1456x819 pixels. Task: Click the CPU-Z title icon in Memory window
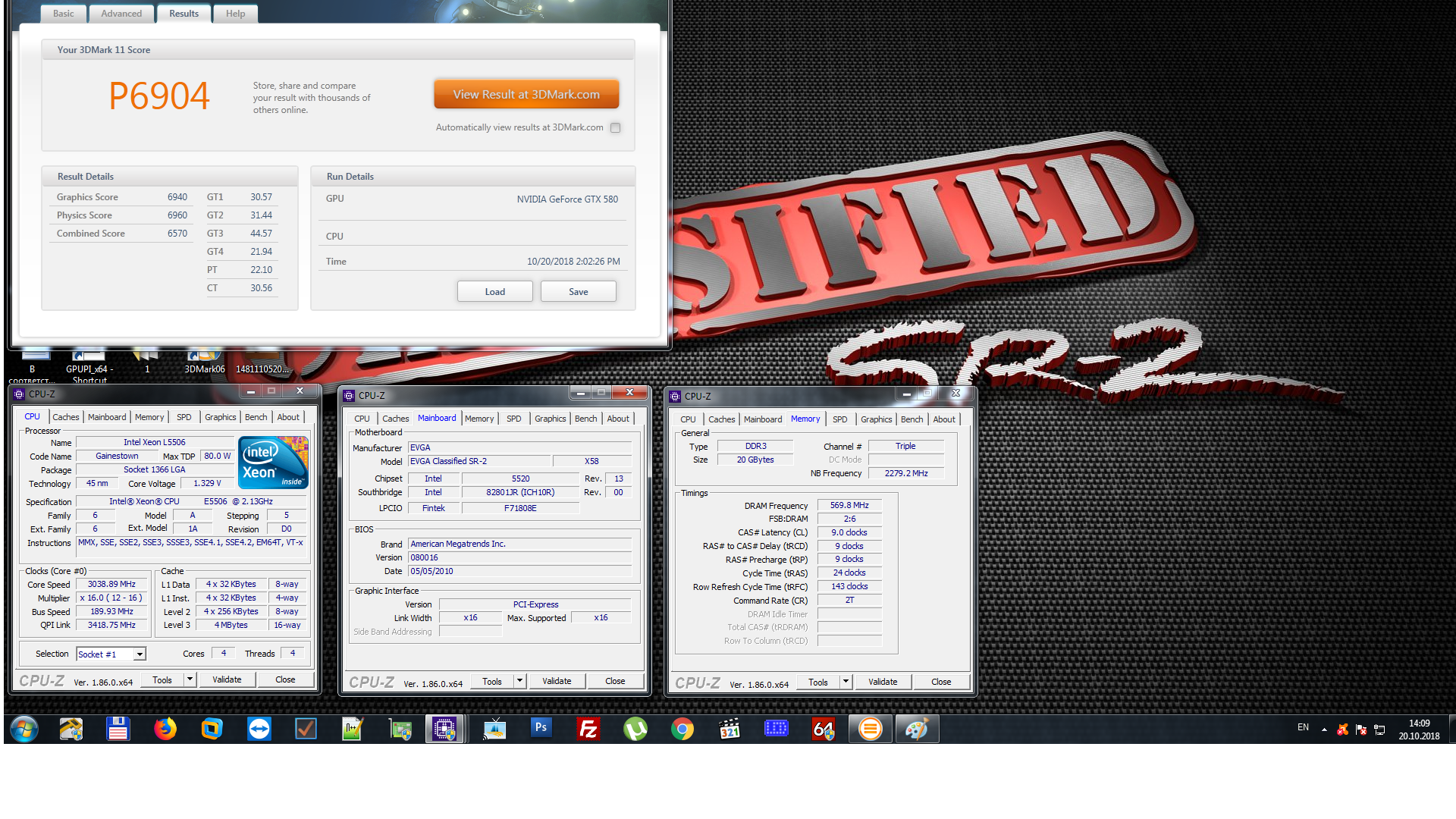(x=675, y=396)
